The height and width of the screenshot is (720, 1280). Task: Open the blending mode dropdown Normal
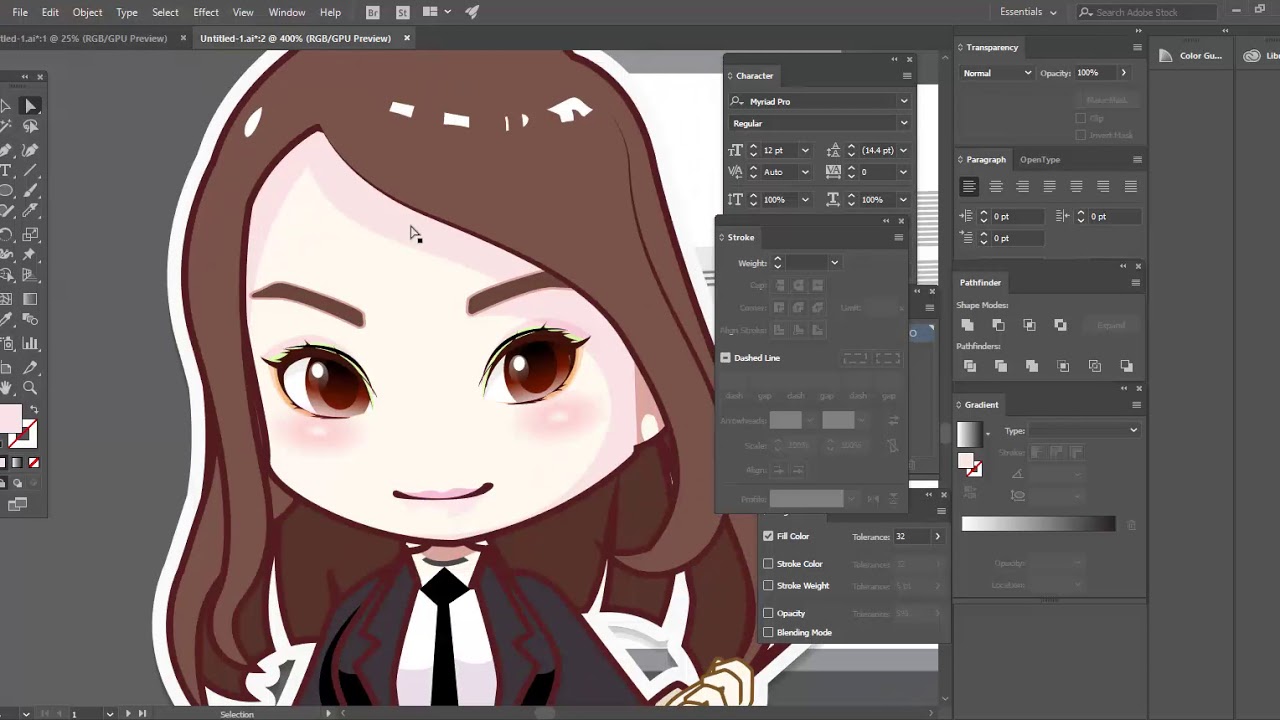tap(996, 73)
